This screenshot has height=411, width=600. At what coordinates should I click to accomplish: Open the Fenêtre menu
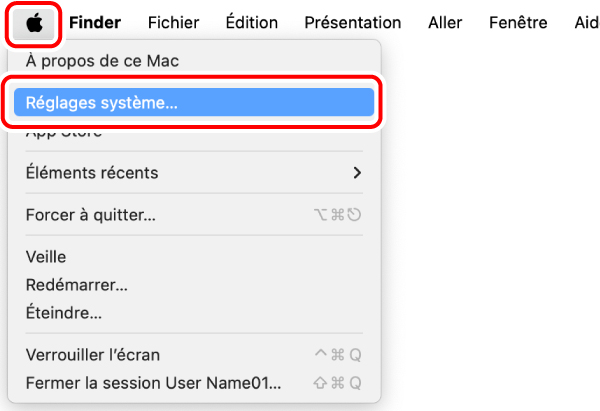click(x=518, y=22)
